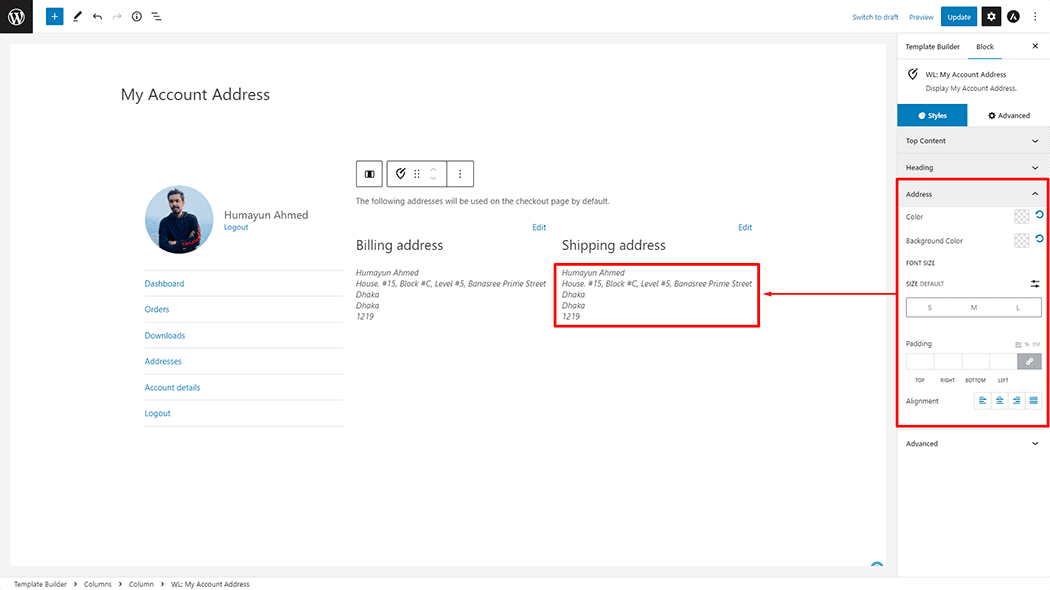Click the Undo arrow

click(x=97, y=17)
